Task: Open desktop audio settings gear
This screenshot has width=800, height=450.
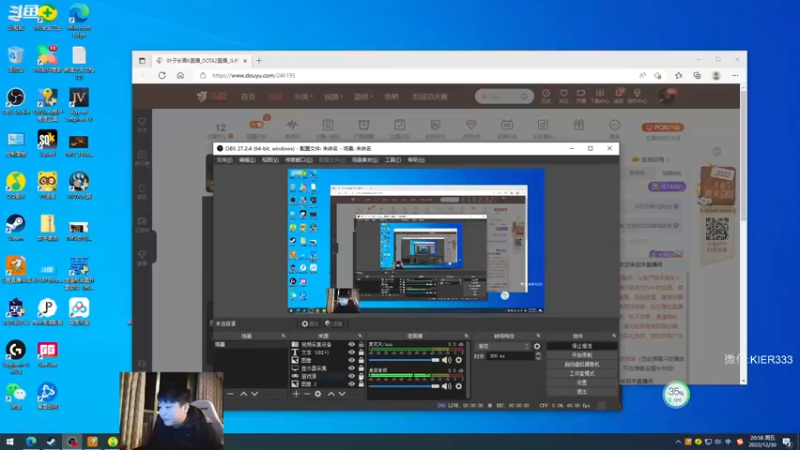Action: pyautogui.click(x=459, y=386)
